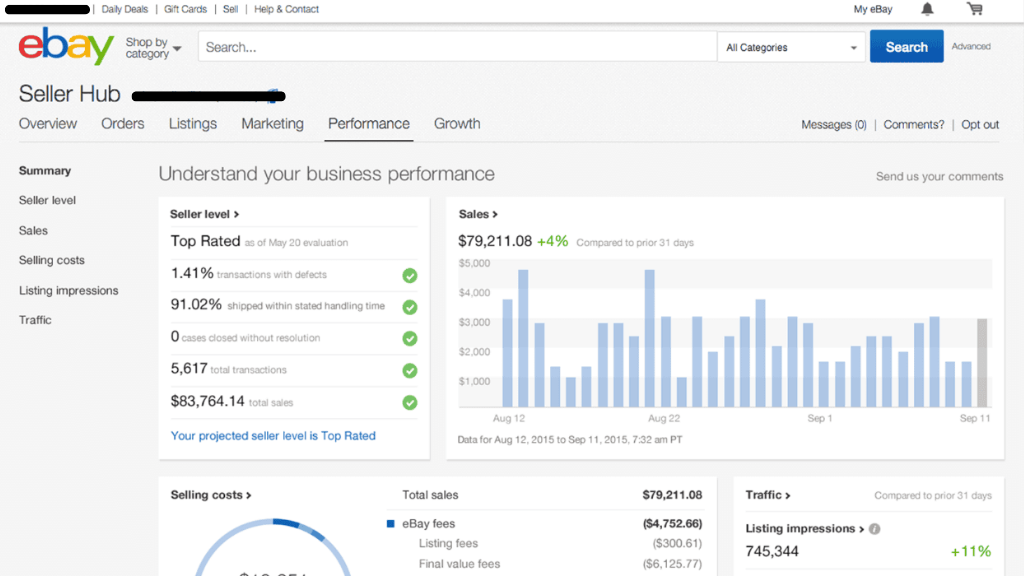Click the Sell link in top bar
Viewport: 1024px width, 576px height.
pyautogui.click(x=231, y=9)
